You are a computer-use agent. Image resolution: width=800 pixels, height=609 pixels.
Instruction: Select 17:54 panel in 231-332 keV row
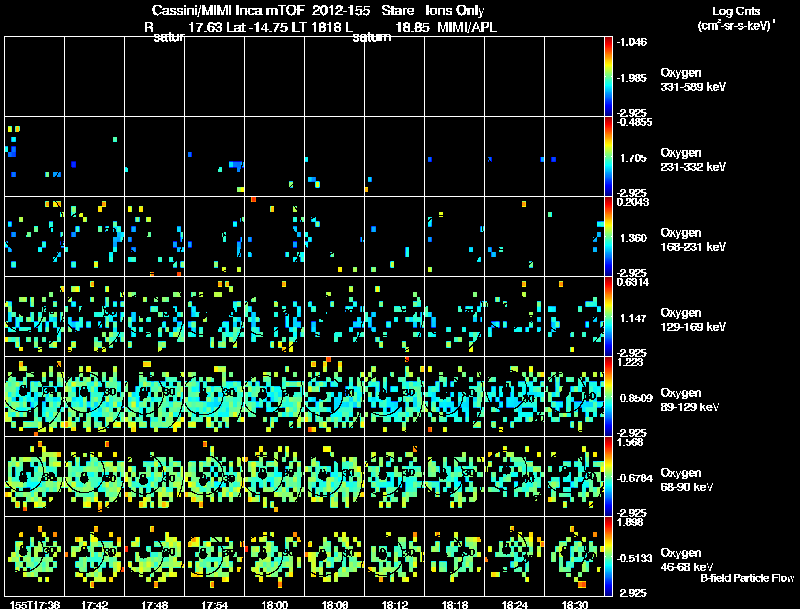[214, 157]
